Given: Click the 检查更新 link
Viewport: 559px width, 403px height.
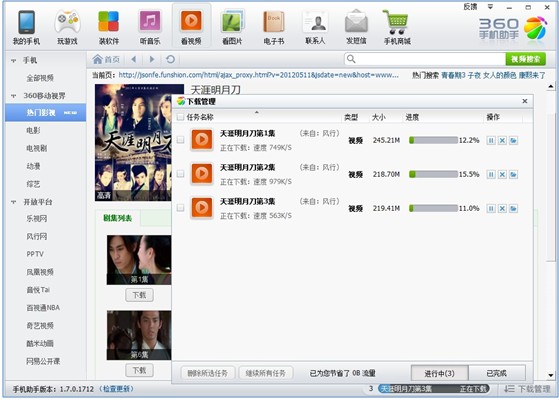Looking at the screenshot, I should coord(117,389).
